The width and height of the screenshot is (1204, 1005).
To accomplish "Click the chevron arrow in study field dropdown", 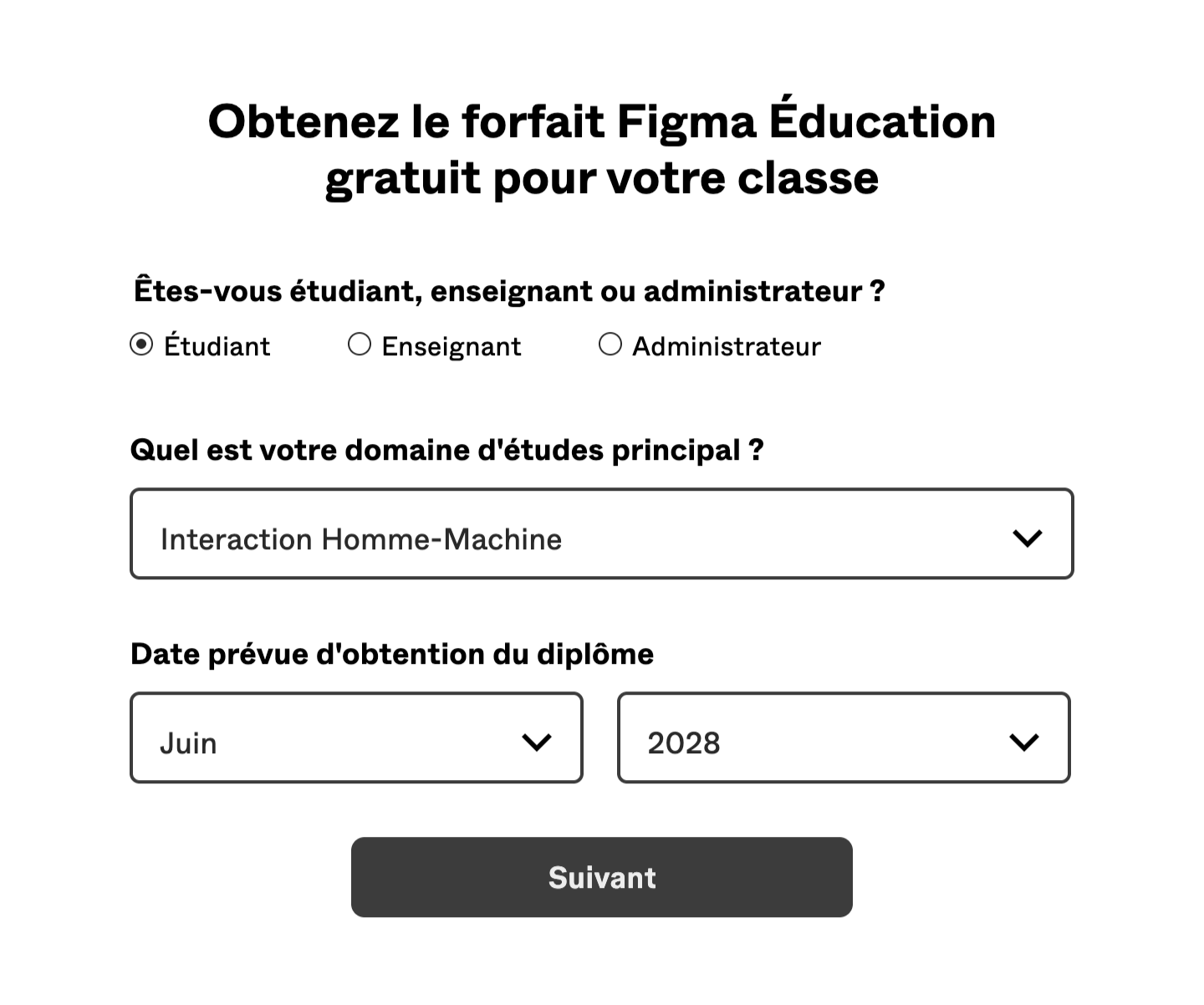I will (1027, 538).
